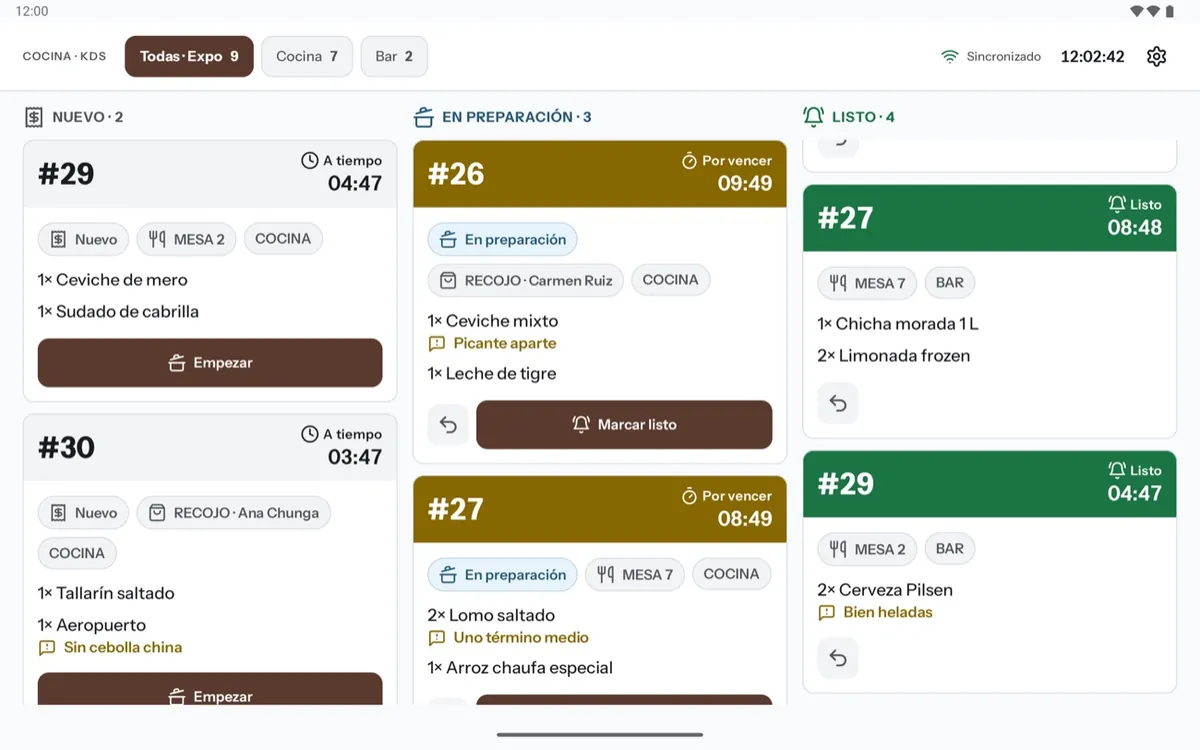Mark order #26 as ready
Viewport: 1200px width, 750px height.
(624, 425)
